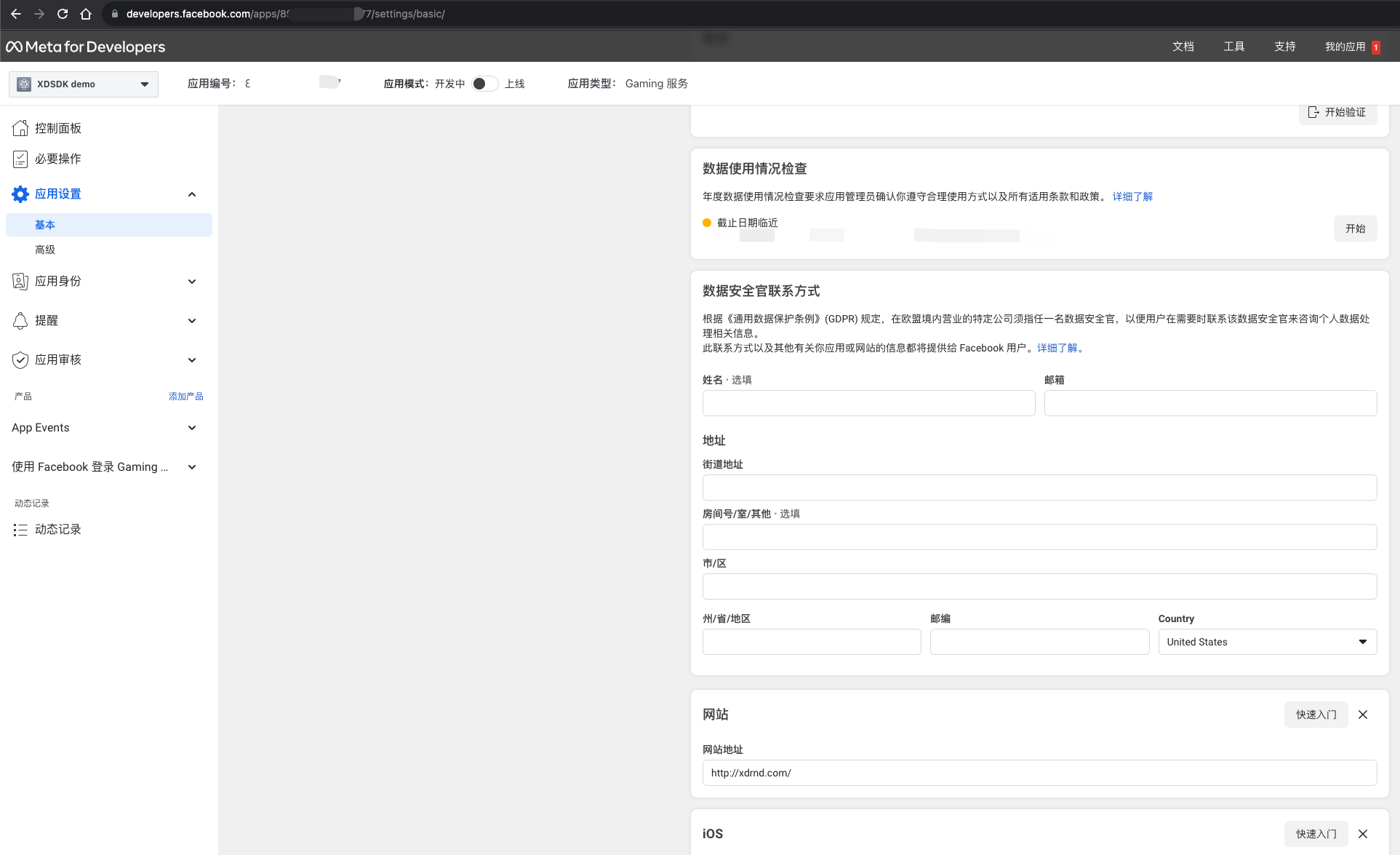Toggle app mode from development to live
Image resolution: width=1400 pixels, height=855 pixels.
484,84
